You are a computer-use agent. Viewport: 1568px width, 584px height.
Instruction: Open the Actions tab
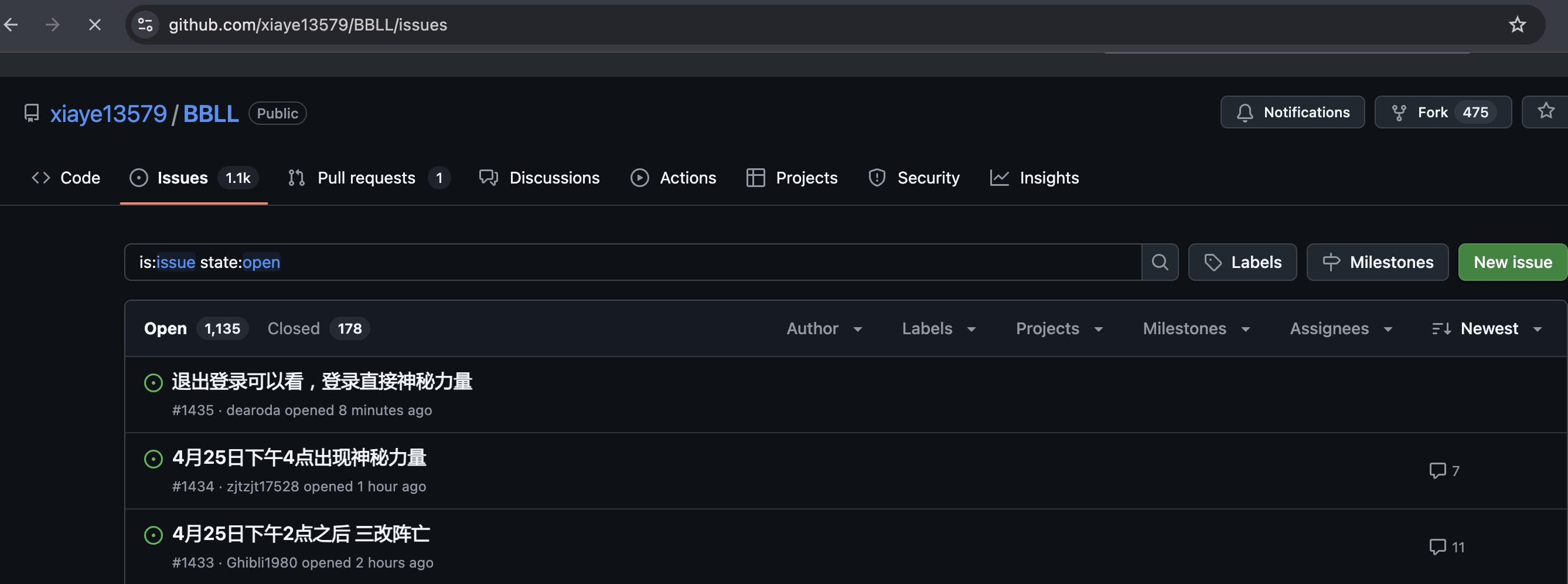pos(673,178)
